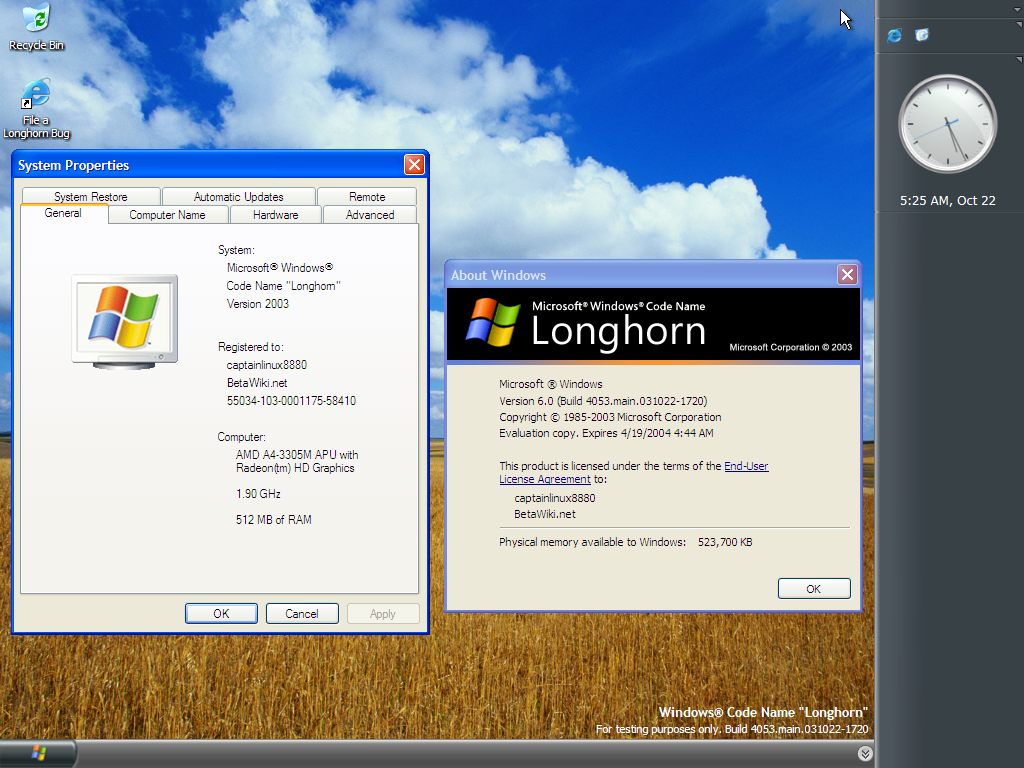Click OK in About Windows dialog

[814, 588]
